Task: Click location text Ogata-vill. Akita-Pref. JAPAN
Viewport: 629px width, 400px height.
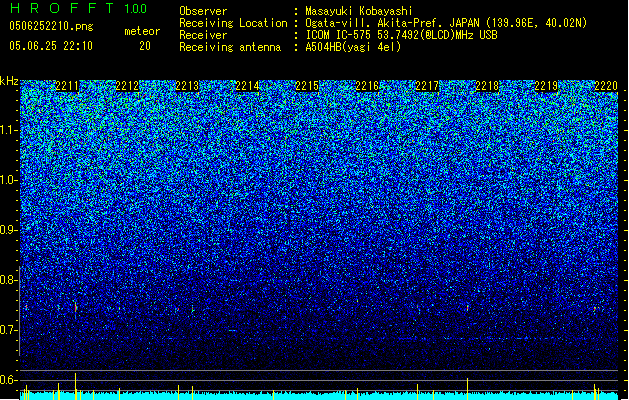Action: 393,23
